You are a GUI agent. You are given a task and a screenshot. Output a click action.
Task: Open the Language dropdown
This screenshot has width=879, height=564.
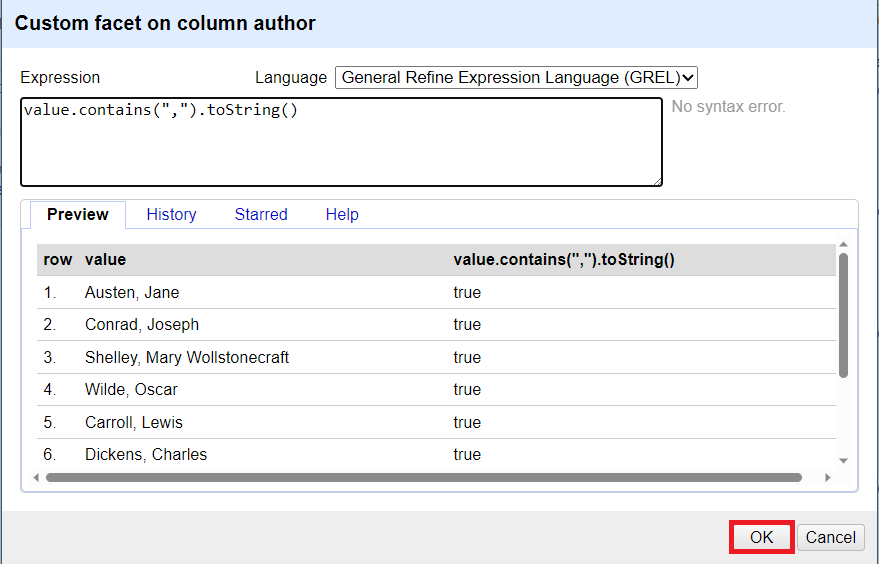point(516,78)
